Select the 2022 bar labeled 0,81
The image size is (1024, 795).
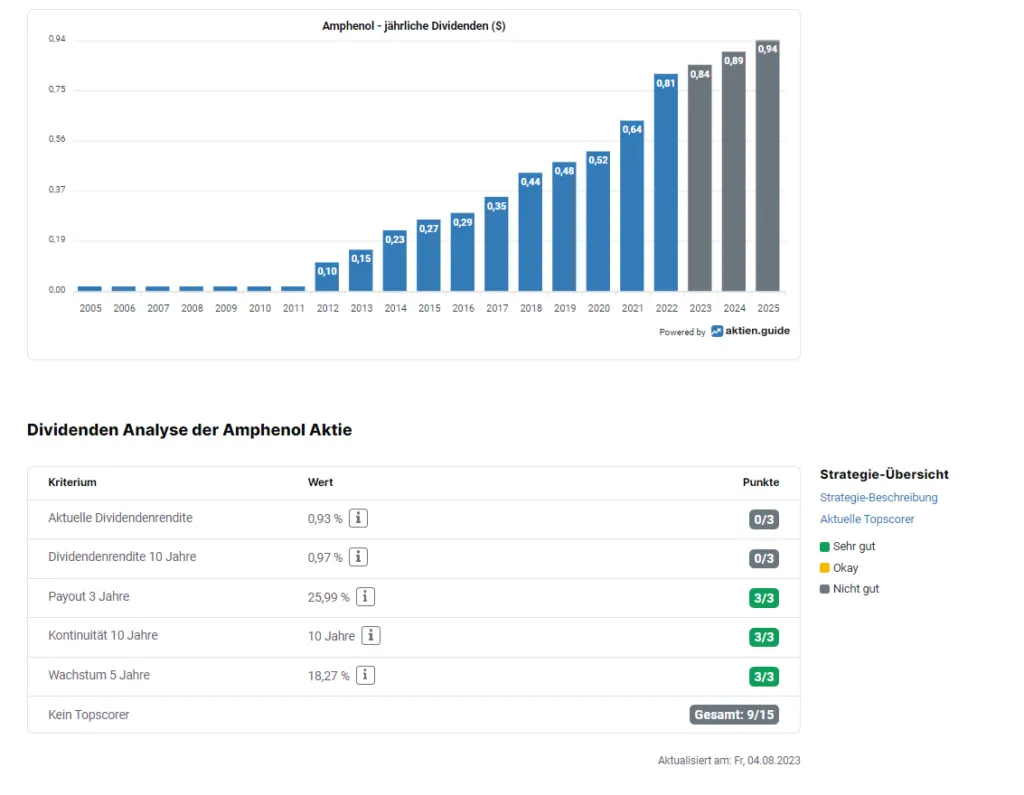click(665, 182)
